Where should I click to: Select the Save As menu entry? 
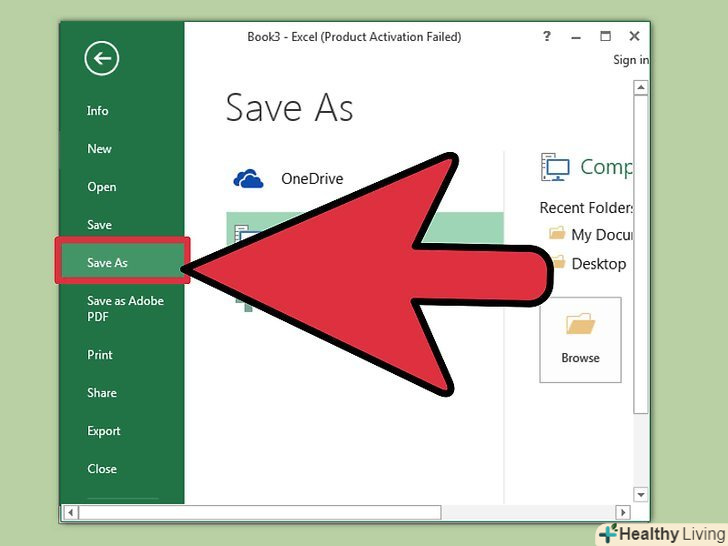[x=123, y=262]
